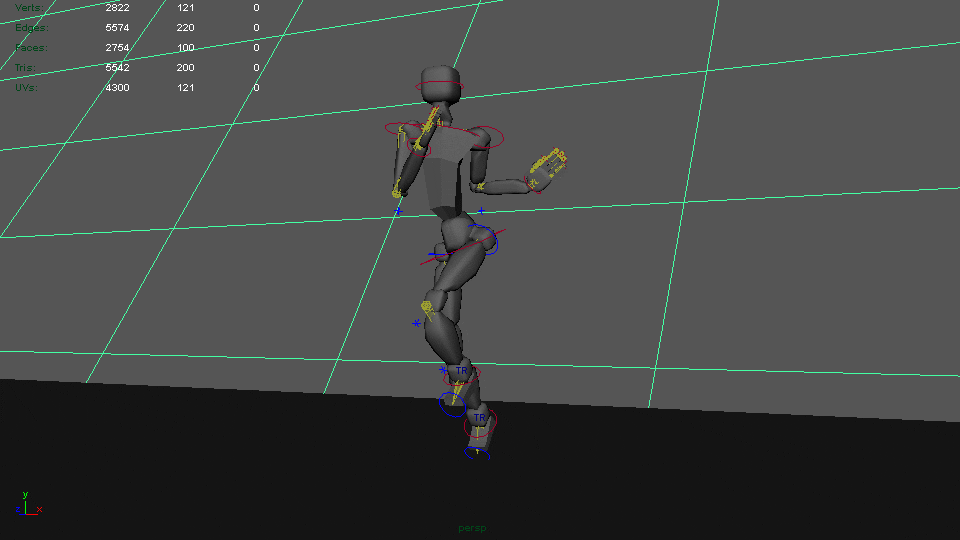The width and height of the screenshot is (960, 540).
Task: Select the blue asterisk locator beside upper TR label
Action: 443,370
